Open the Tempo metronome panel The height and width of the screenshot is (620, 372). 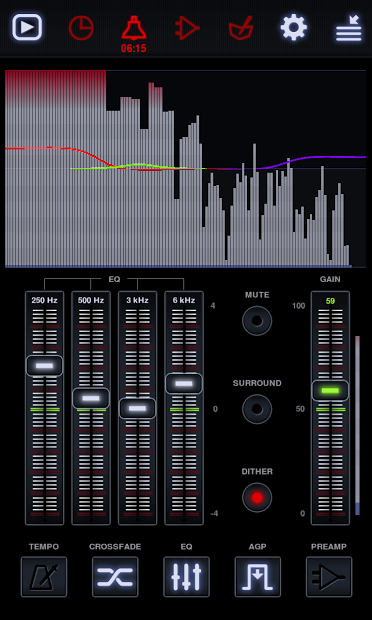click(x=44, y=577)
